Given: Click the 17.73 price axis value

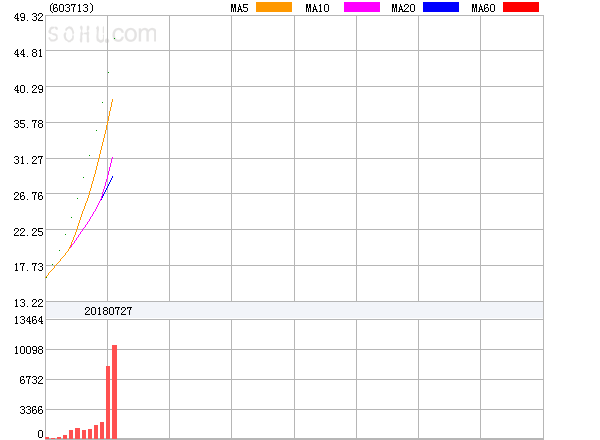Looking at the screenshot, I should pos(29,267).
